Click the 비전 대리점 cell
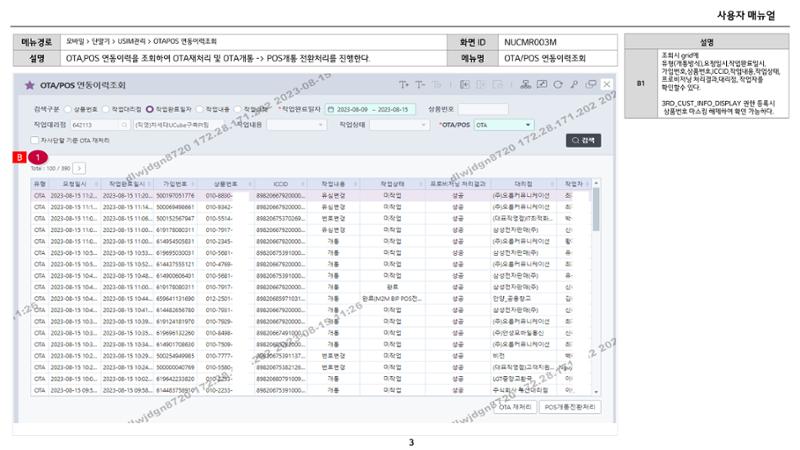The width and height of the screenshot is (800, 450). 523,356
